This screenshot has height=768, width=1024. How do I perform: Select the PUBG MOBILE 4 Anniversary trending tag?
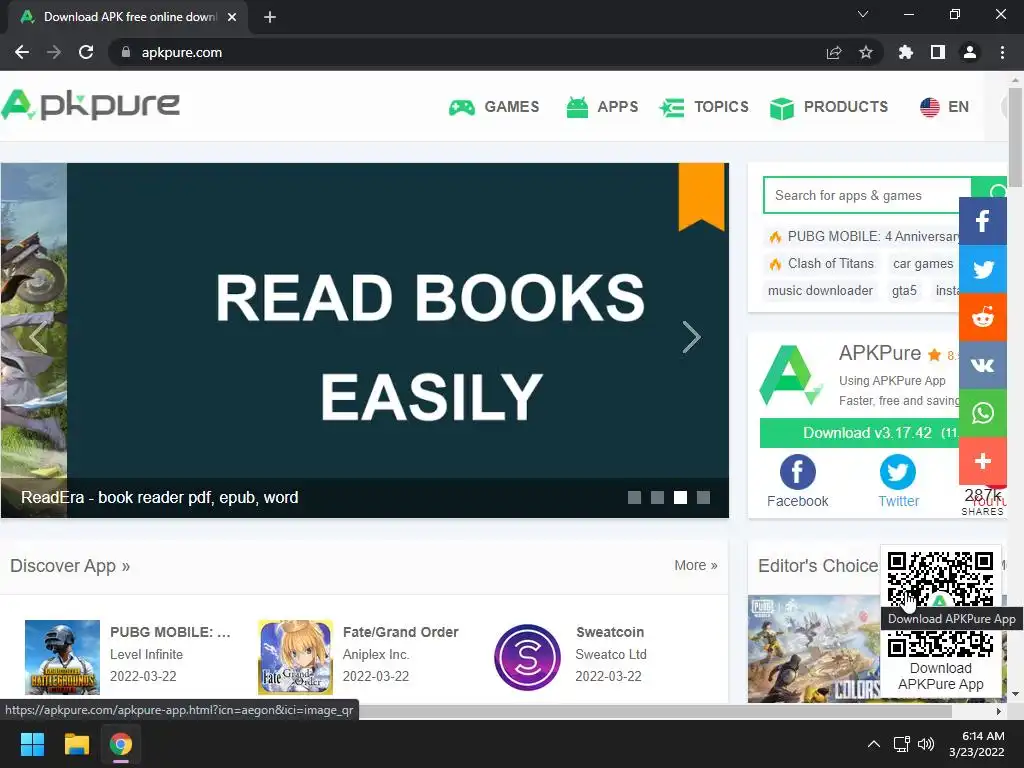(x=863, y=236)
